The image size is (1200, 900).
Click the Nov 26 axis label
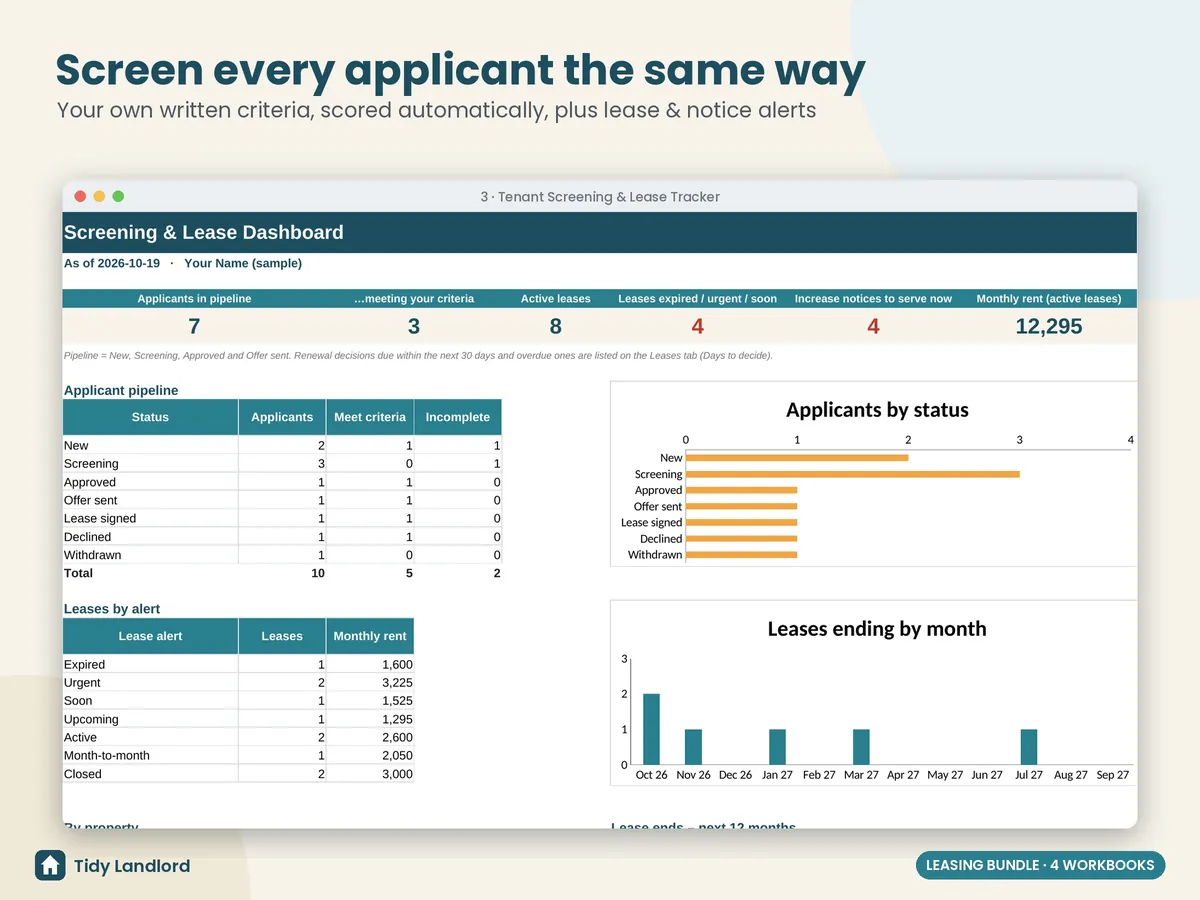pos(693,775)
